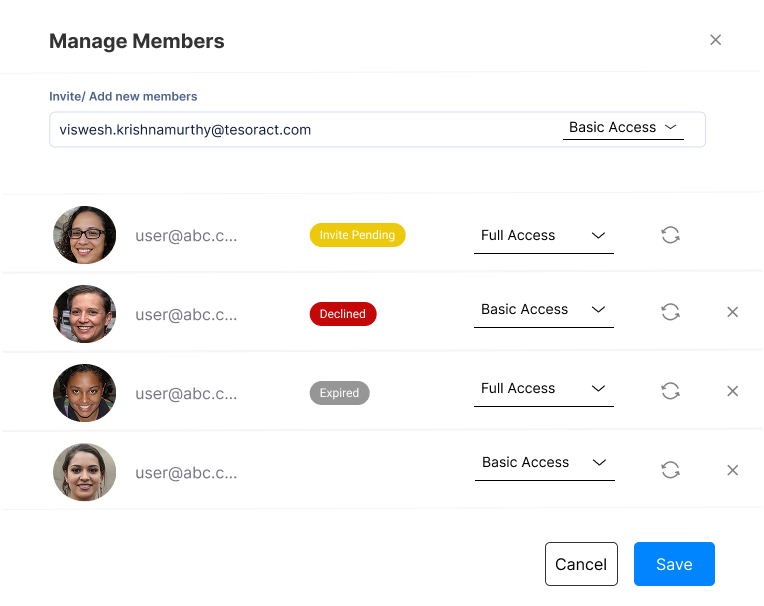Remove the Expired member with X icon

[x=732, y=391]
